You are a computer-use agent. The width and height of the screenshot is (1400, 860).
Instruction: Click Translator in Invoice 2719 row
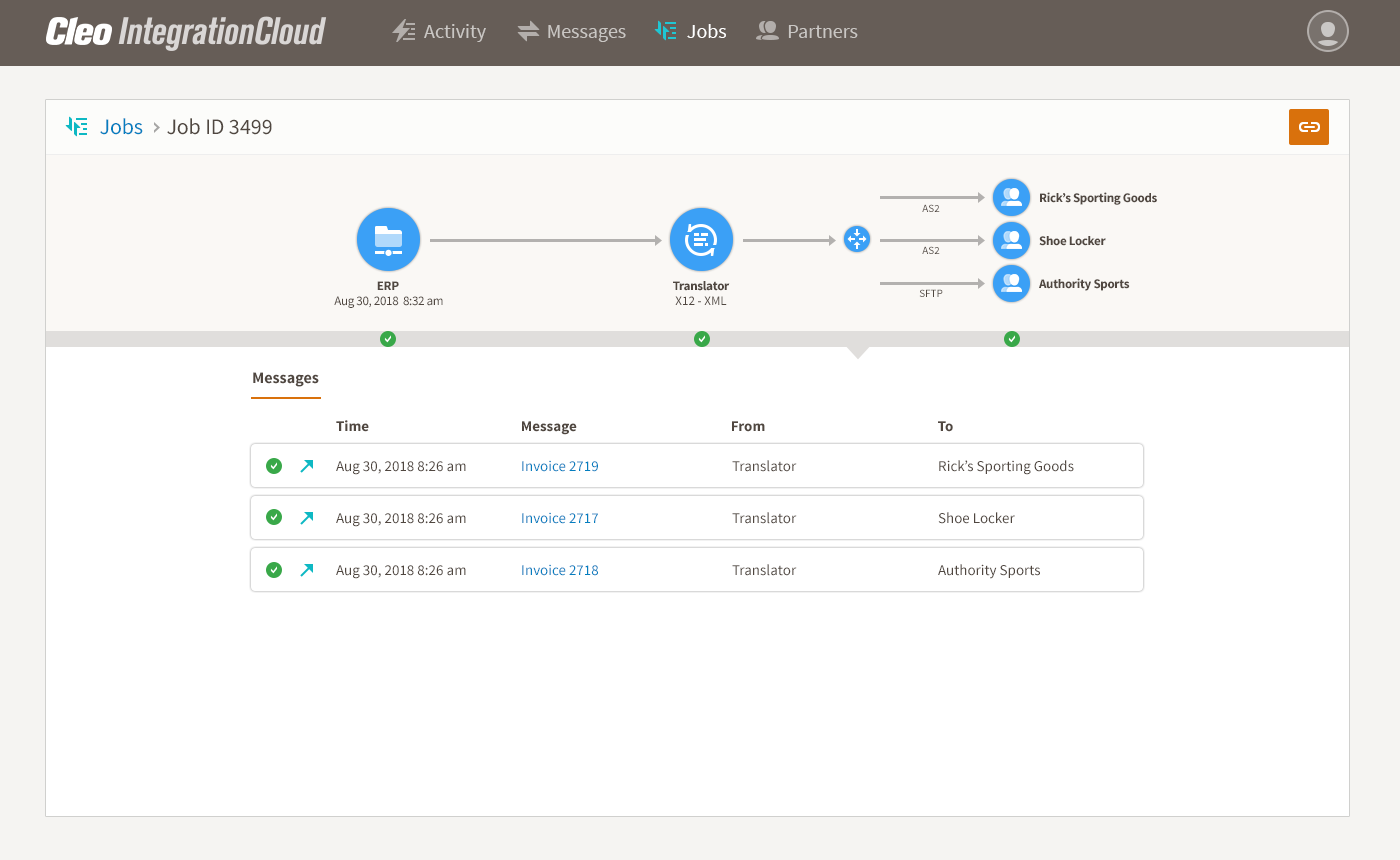tap(764, 466)
